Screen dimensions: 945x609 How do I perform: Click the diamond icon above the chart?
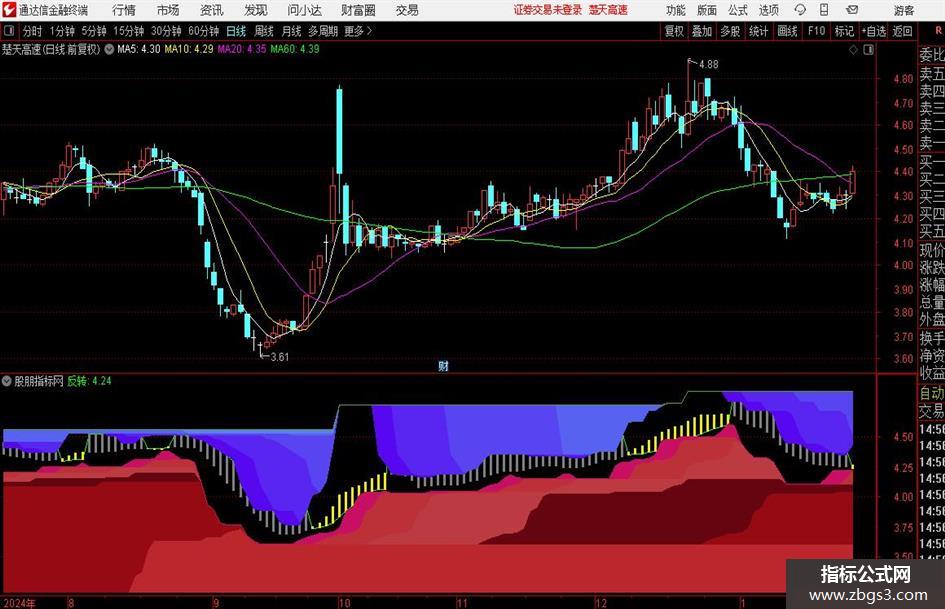(853, 50)
